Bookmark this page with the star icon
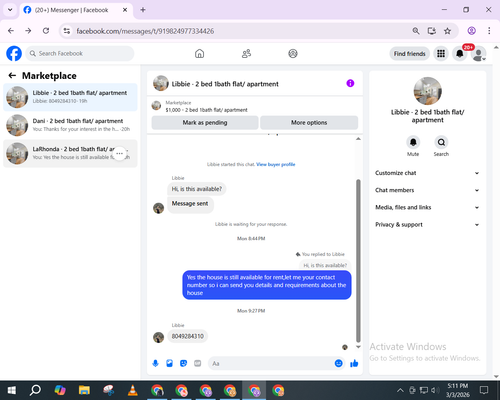This screenshot has height=400, width=500. pyautogui.click(x=447, y=31)
